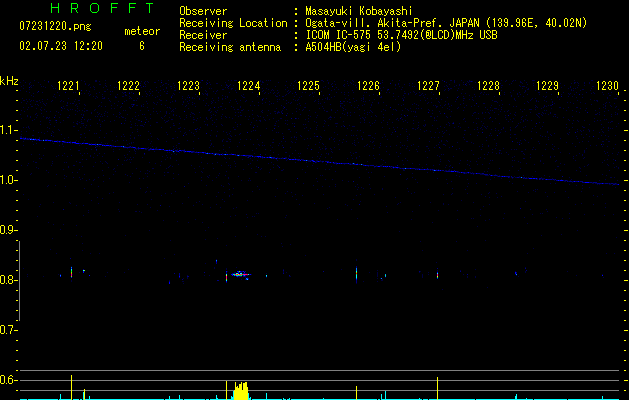Image resolution: width=629 pixels, height=400 pixels.
Task: Click the 0.8 kHz frequency label
Action: coord(8,280)
